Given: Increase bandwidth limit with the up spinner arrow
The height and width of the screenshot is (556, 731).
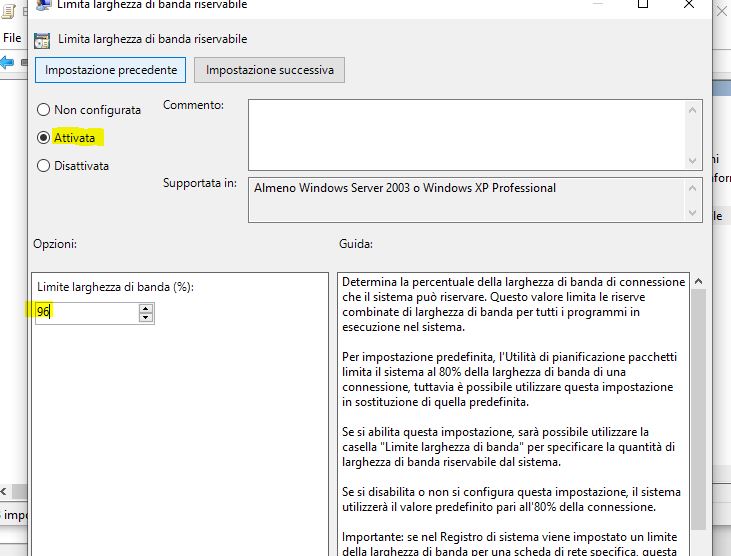Looking at the screenshot, I should pos(146,308).
